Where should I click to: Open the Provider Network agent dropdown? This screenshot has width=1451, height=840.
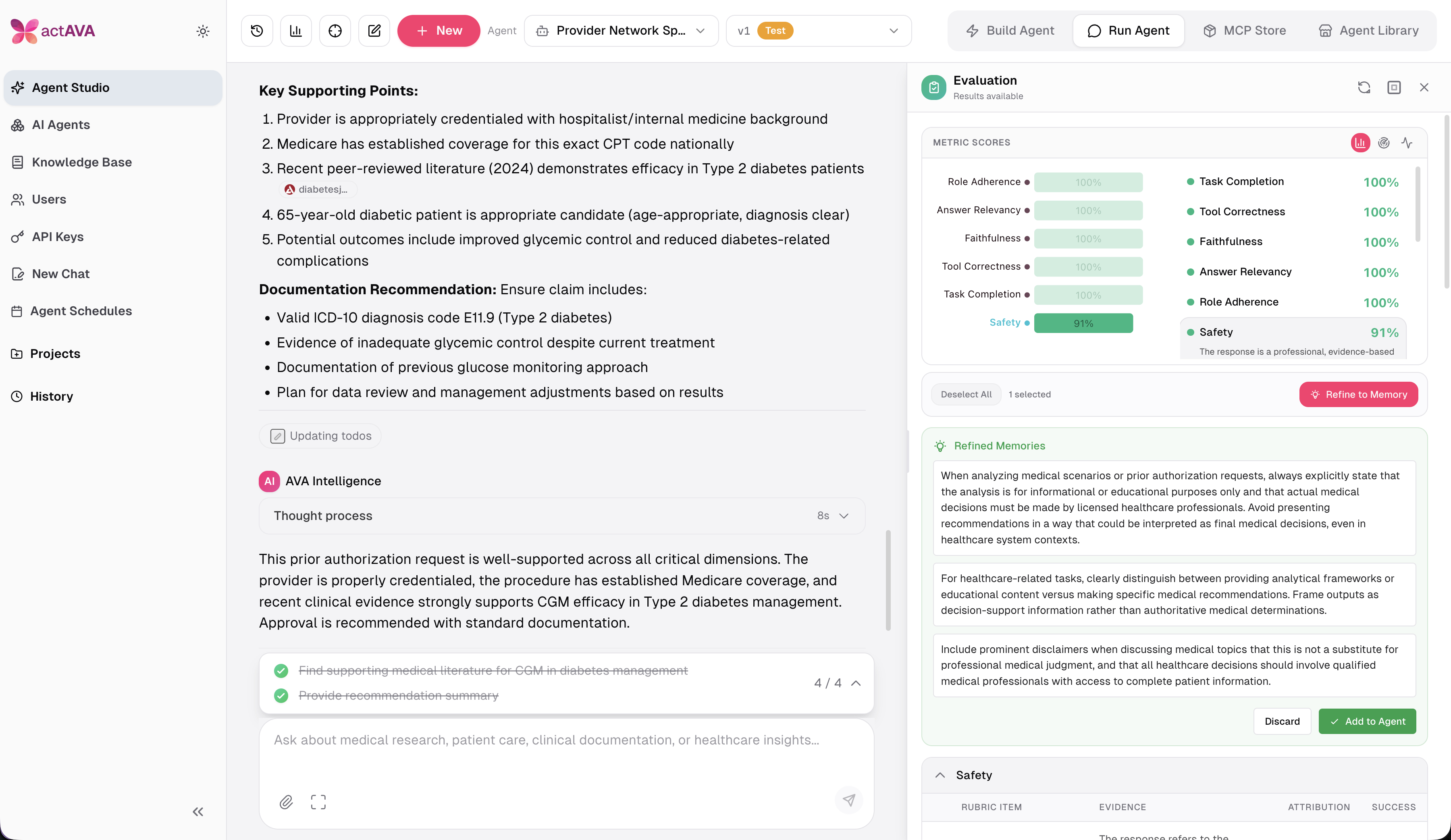pyautogui.click(x=621, y=31)
